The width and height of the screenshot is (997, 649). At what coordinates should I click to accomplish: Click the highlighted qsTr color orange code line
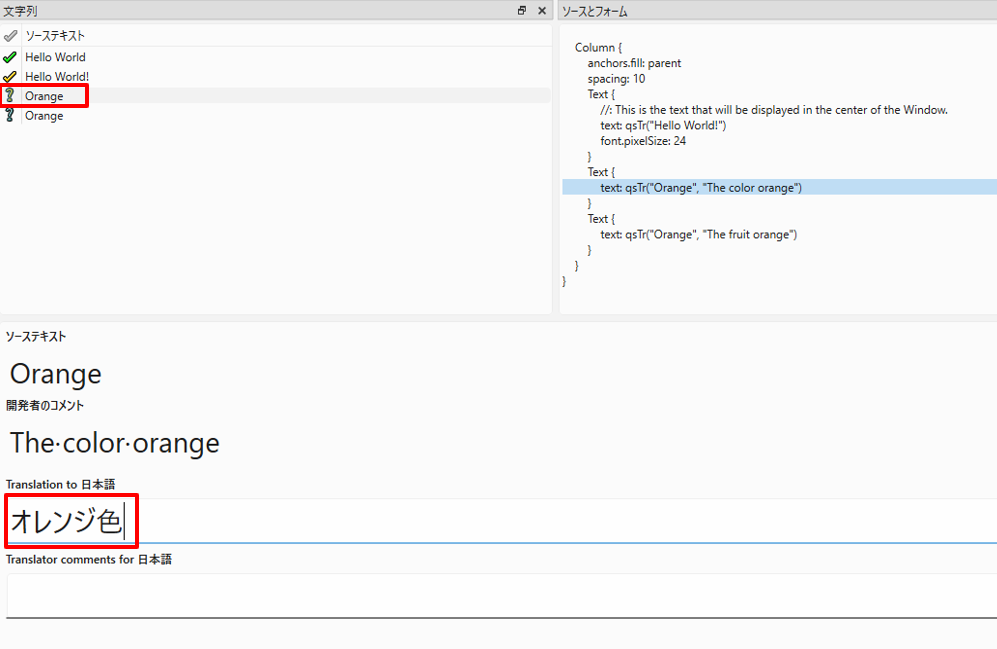[700, 187]
